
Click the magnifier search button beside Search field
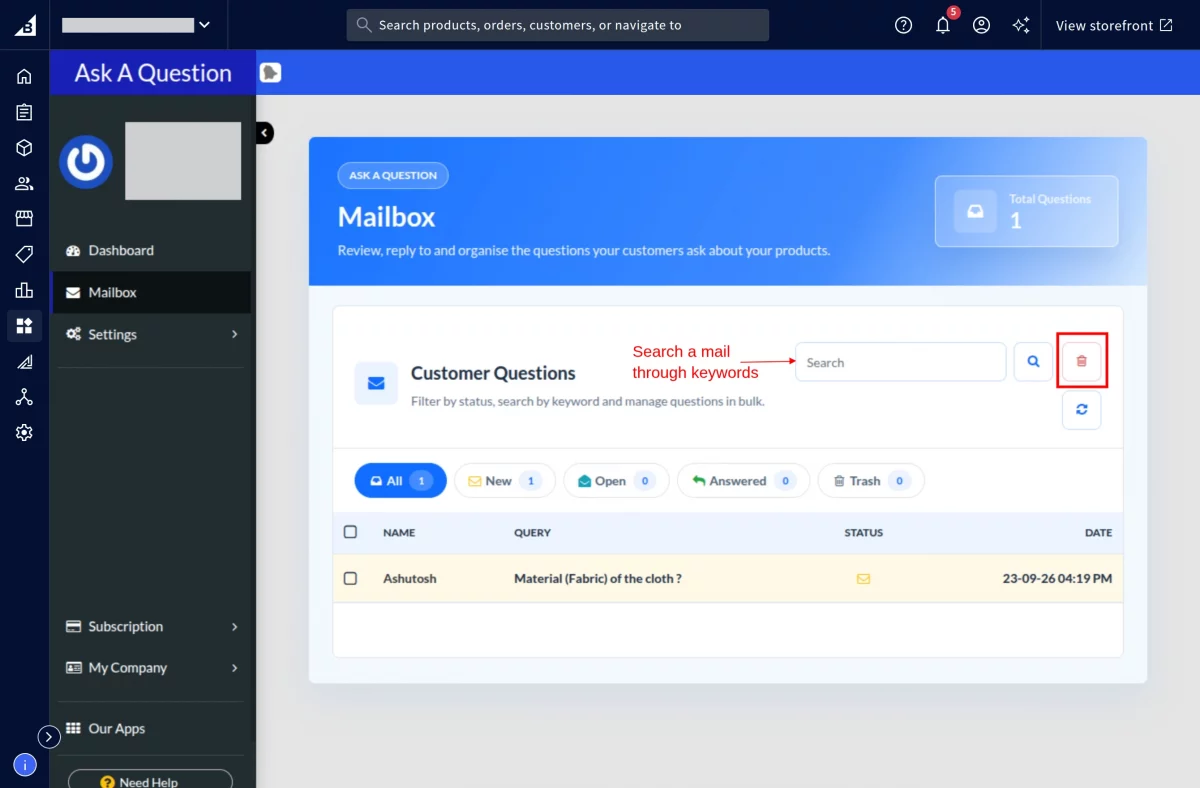[x=1034, y=362]
